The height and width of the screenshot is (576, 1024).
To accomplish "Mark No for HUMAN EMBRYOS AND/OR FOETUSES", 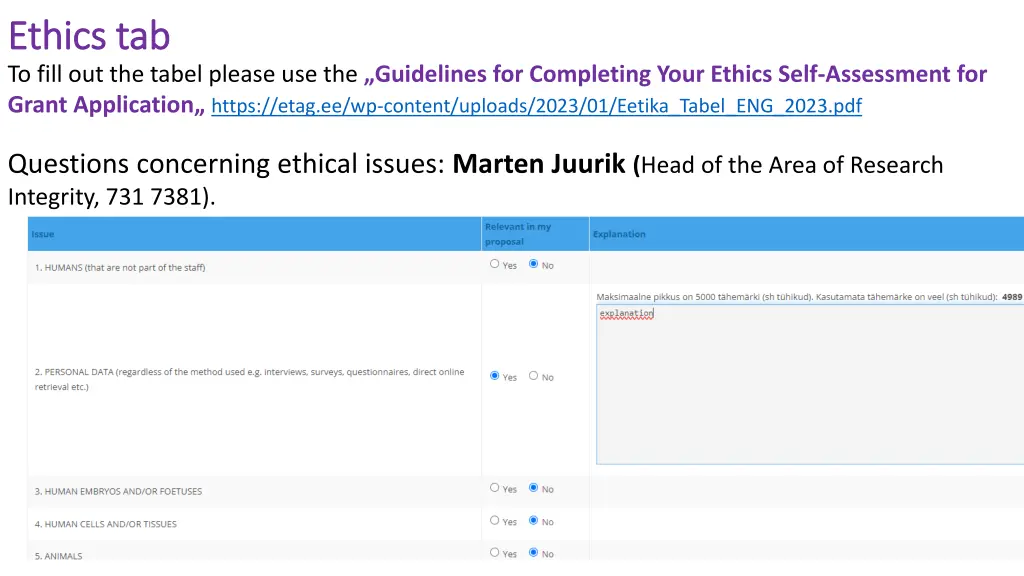I will (533, 488).
